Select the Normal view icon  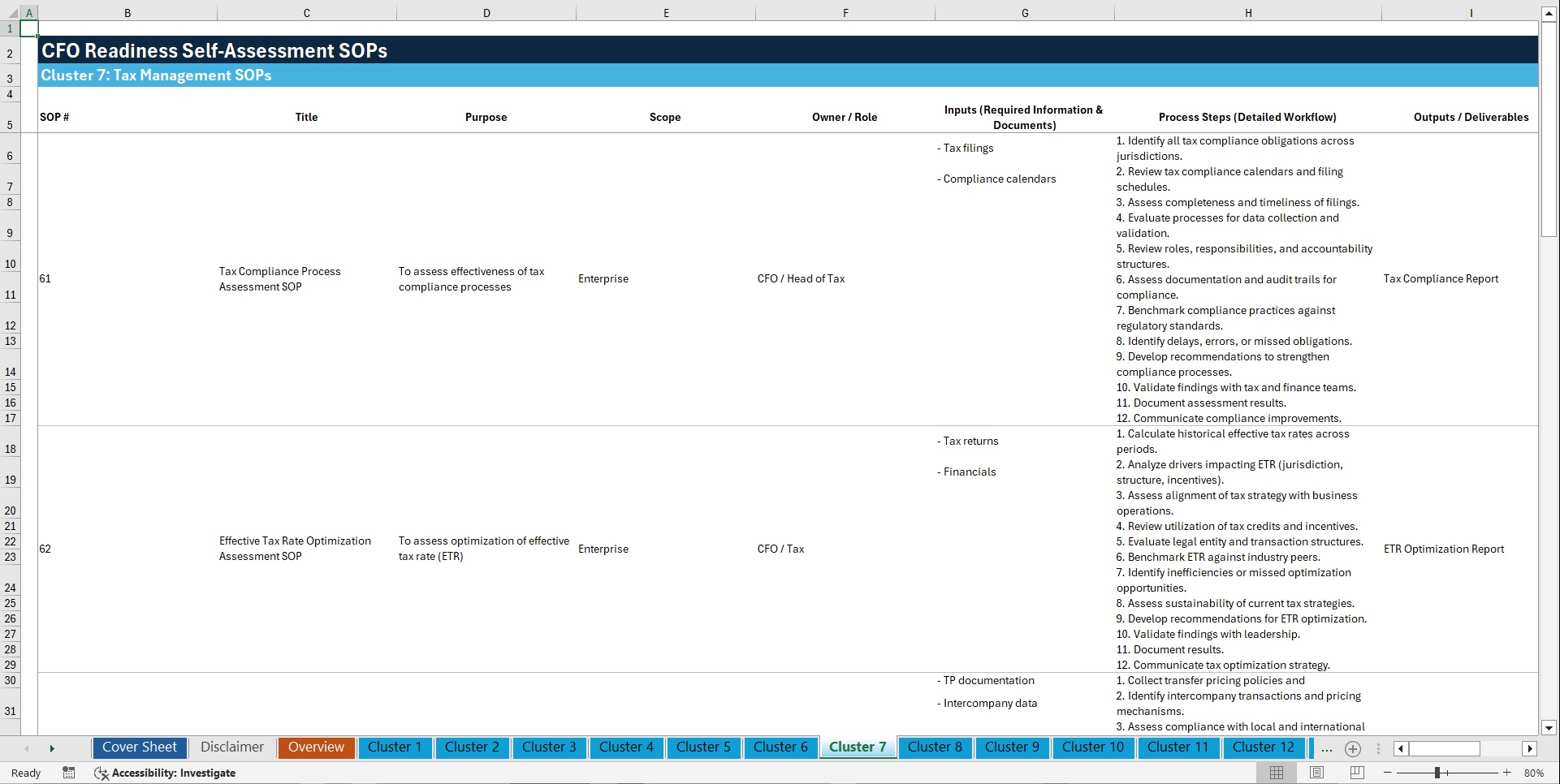click(x=1275, y=772)
